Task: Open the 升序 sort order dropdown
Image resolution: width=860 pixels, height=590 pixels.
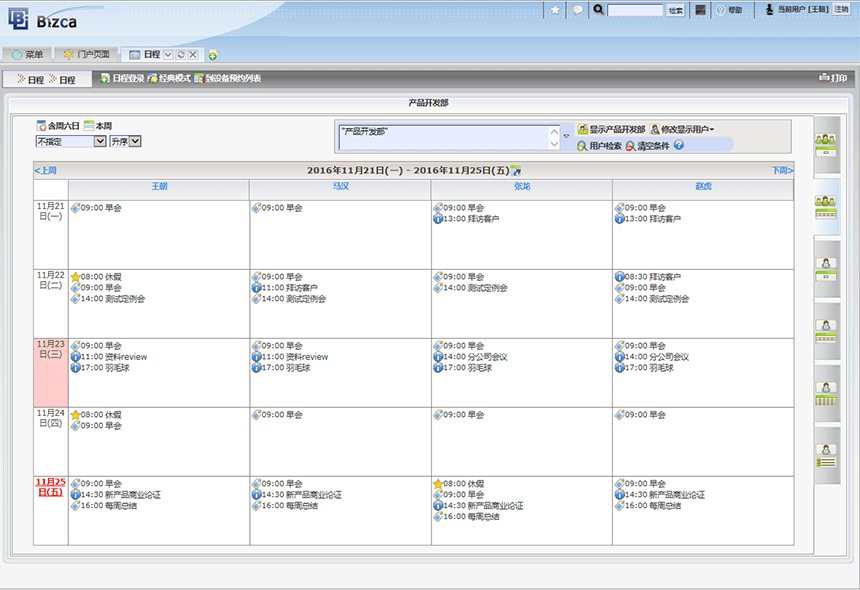Action: (x=125, y=141)
